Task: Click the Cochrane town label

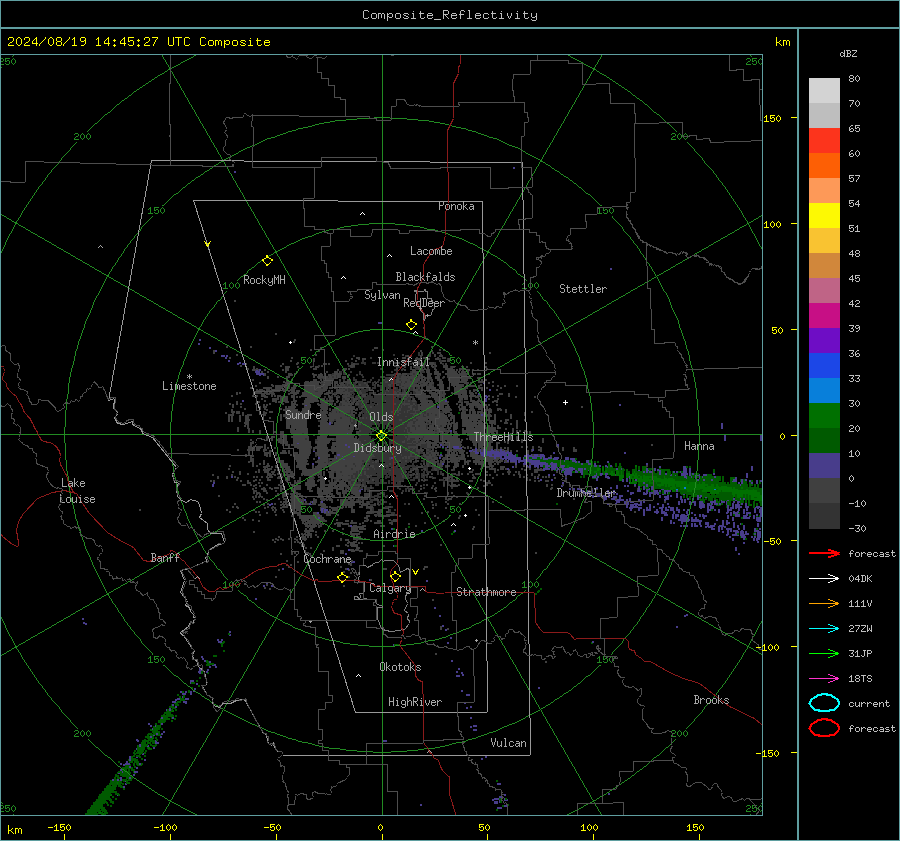Action: pos(327,559)
